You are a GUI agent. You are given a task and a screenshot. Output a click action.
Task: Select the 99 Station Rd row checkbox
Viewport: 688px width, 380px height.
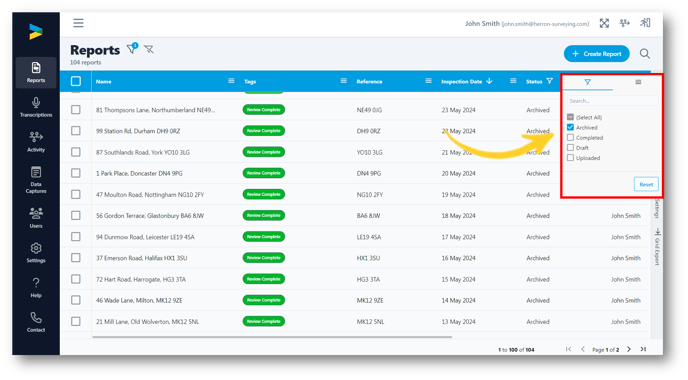(76, 131)
